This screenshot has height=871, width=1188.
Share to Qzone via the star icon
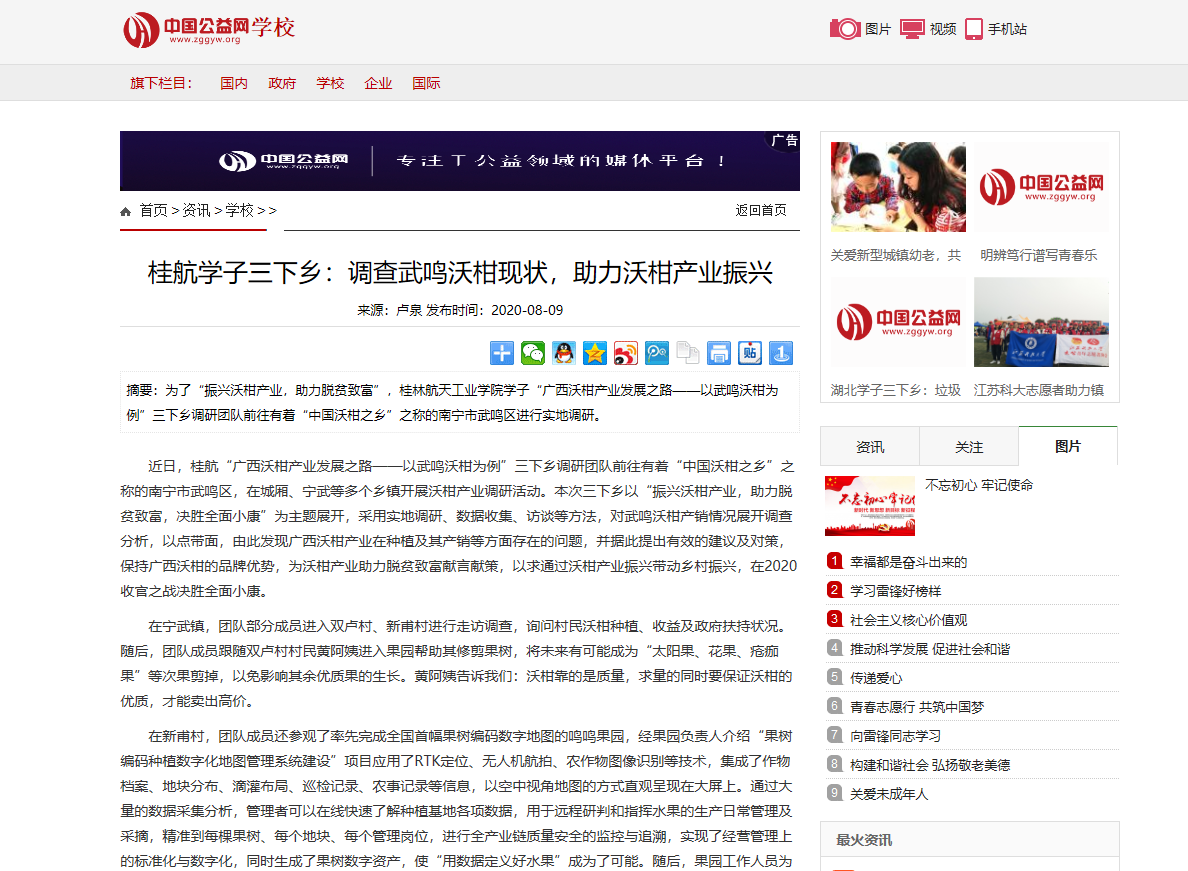[x=595, y=352]
